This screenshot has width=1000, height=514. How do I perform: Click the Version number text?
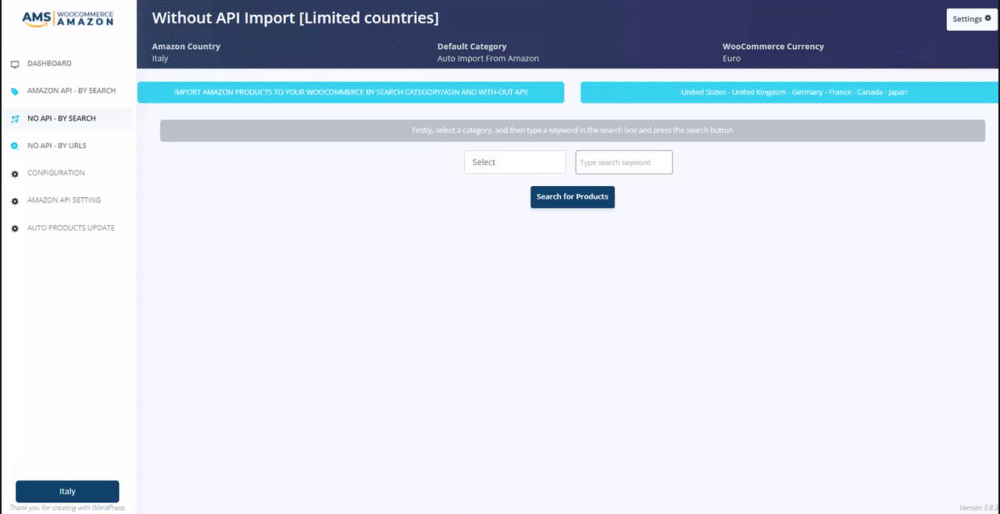pos(978,508)
